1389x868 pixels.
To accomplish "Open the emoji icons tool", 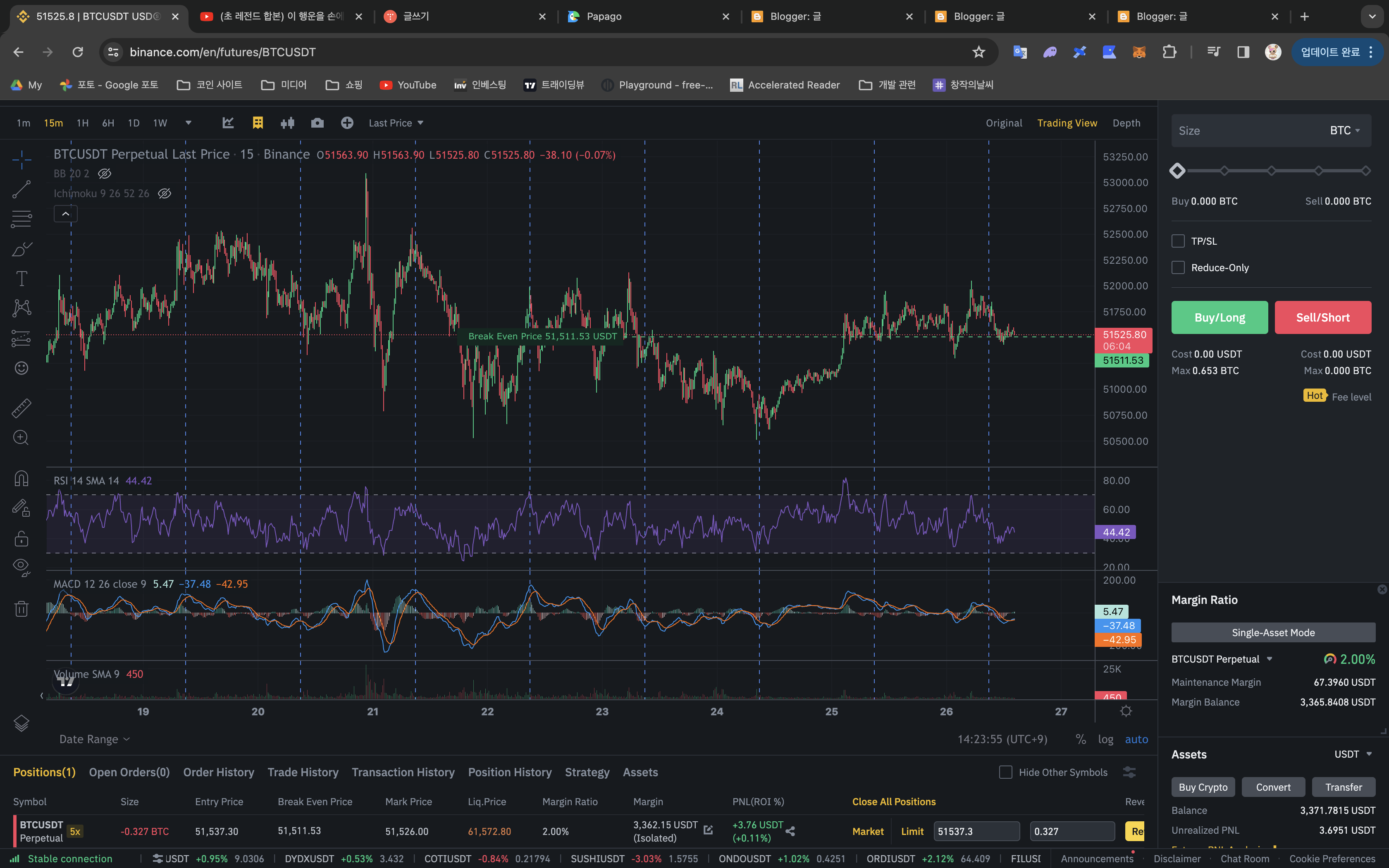I will click(22, 368).
